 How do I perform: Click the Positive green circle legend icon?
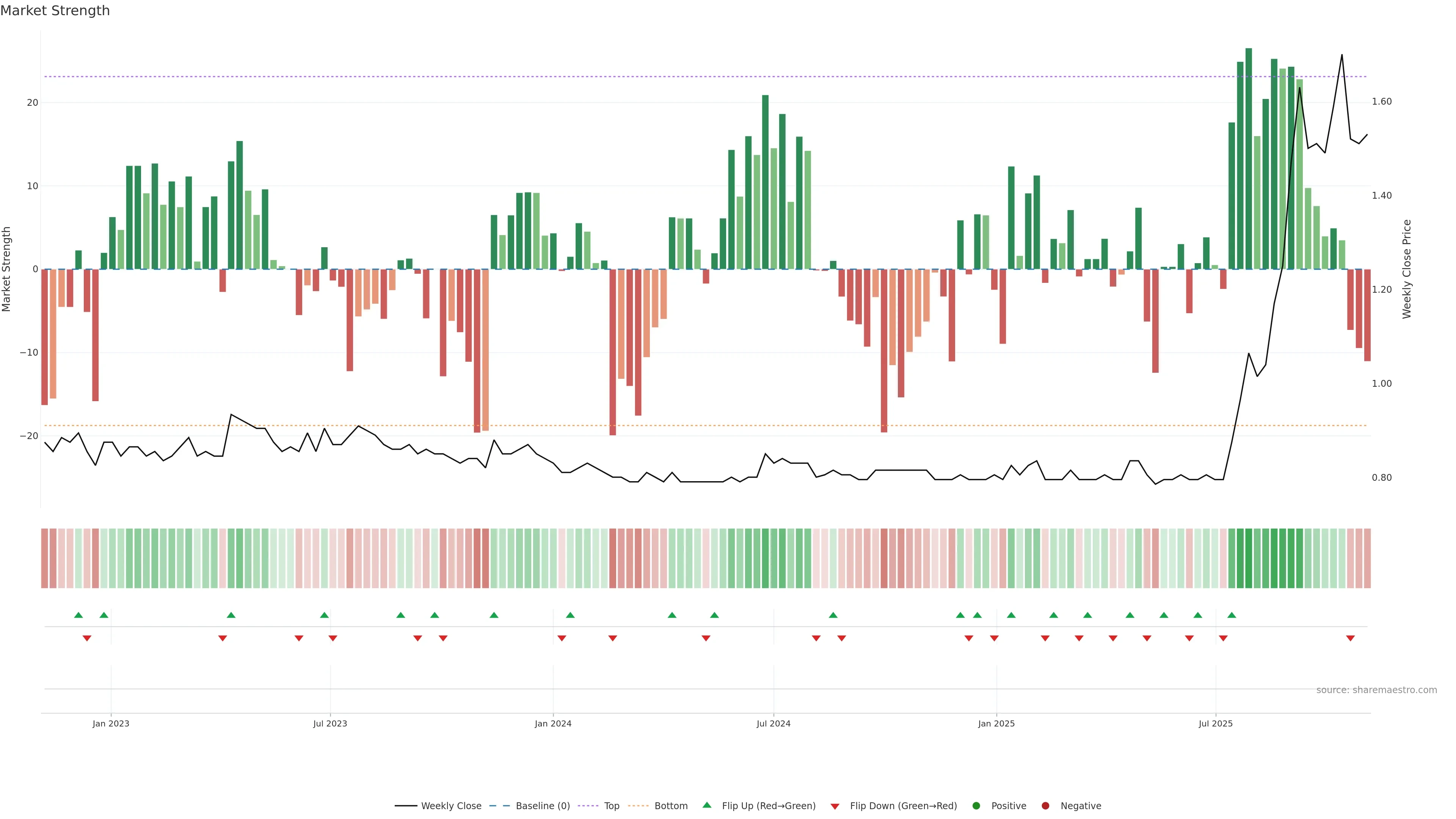(x=976, y=805)
